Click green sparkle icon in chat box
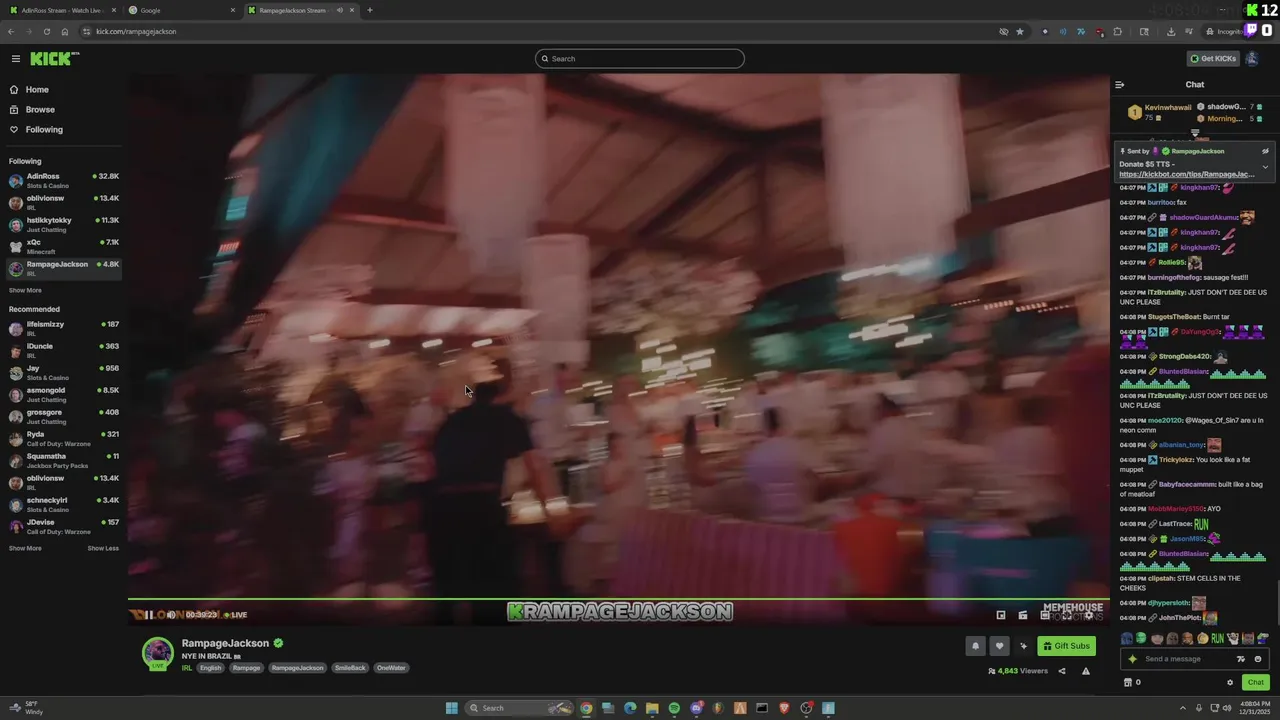 coord(1133,659)
